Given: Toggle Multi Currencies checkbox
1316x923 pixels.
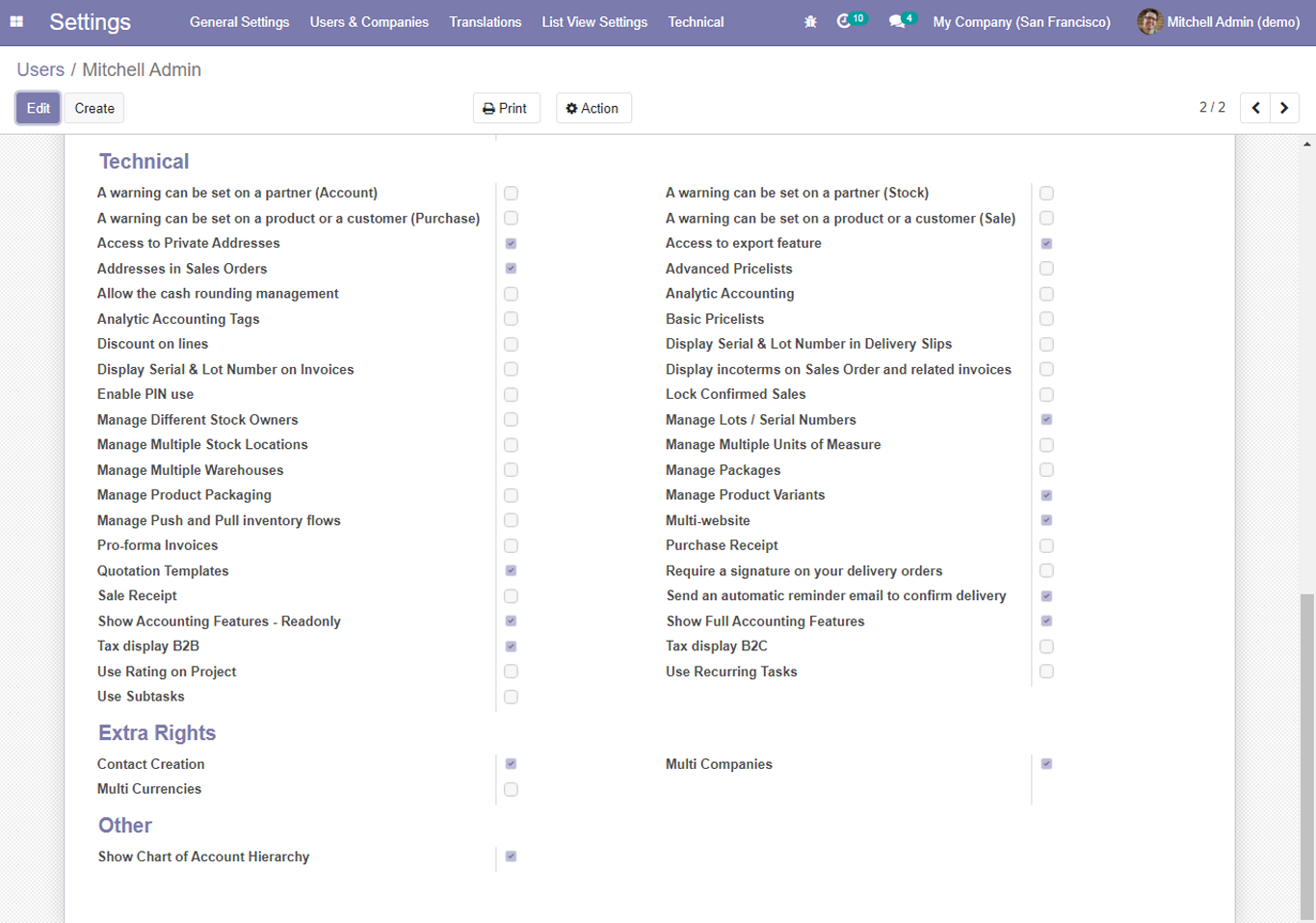Looking at the screenshot, I should coord(511,789).
